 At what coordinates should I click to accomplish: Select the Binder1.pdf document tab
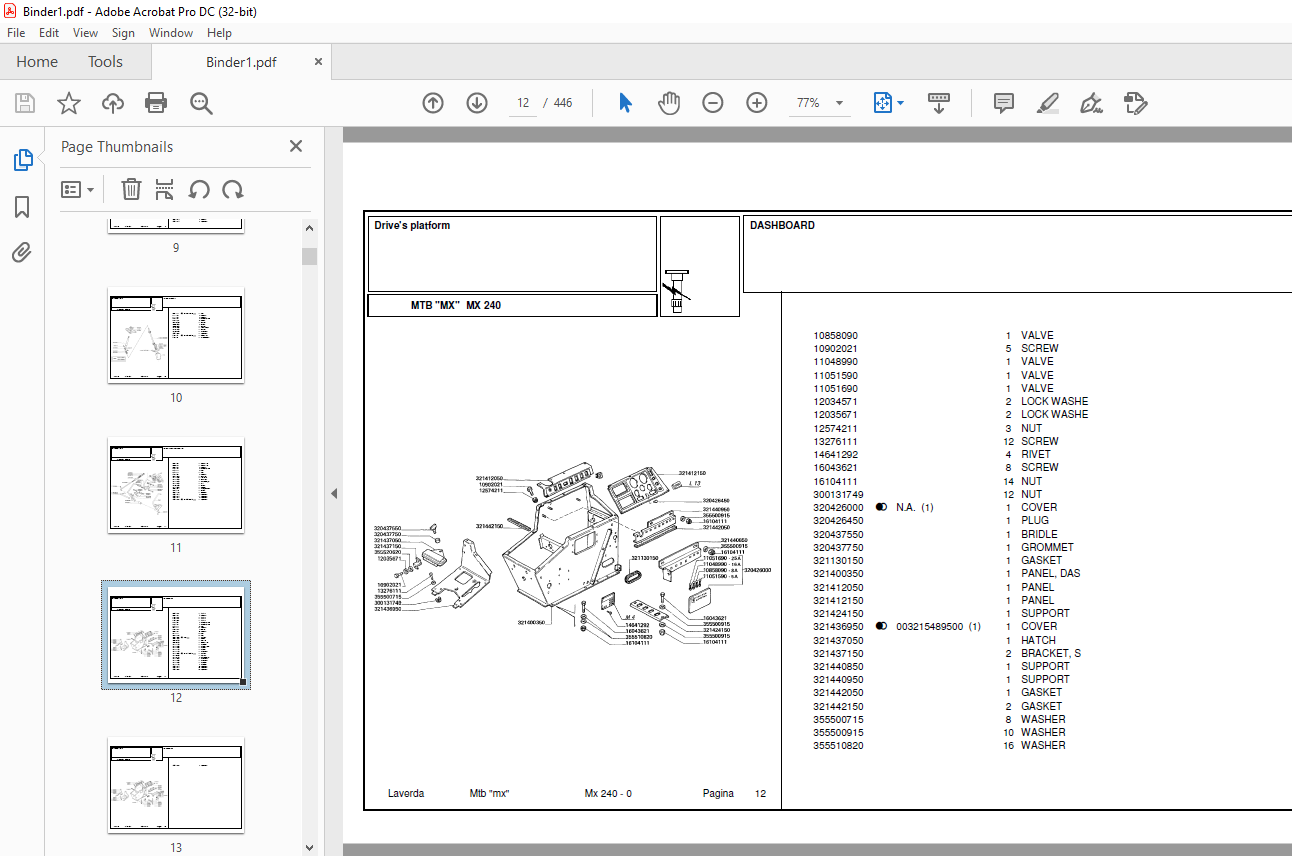point(241,62)
